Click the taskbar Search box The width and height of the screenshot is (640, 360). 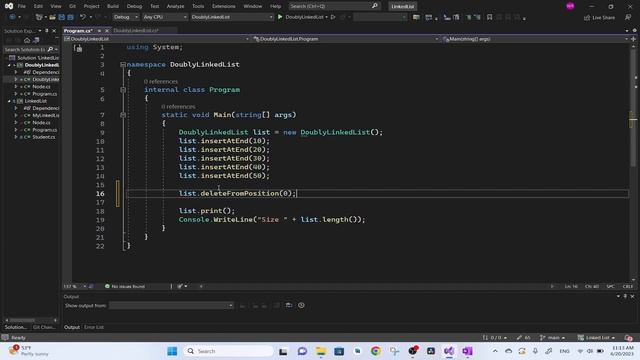229,351
